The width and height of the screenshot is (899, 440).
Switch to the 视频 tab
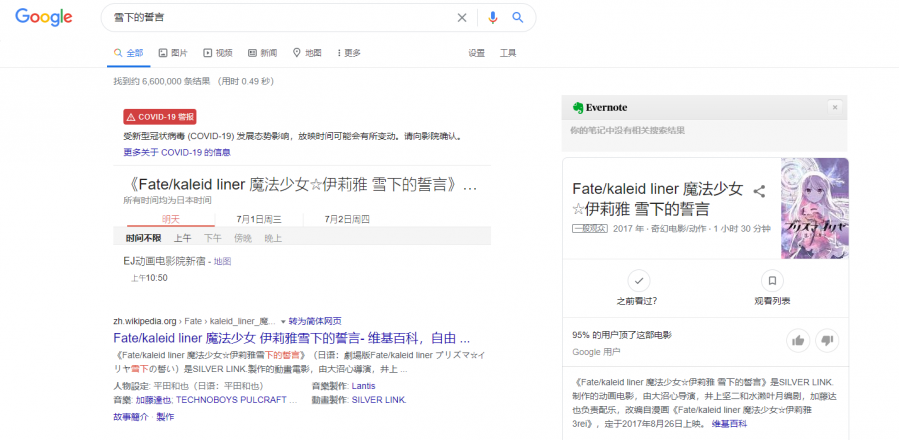click(x=218, y=53)
